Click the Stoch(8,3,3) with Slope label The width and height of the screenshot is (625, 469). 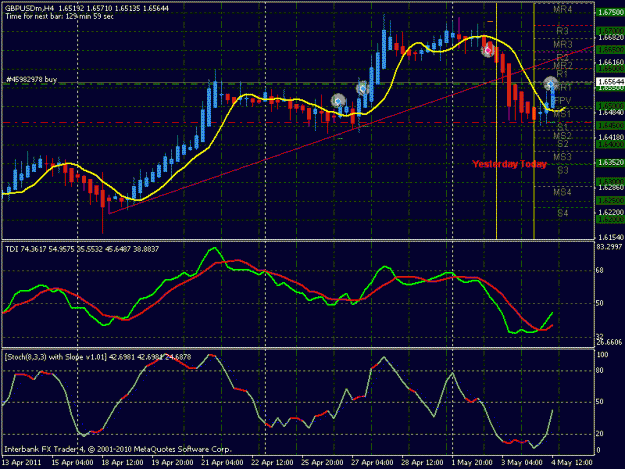[98, 357]
